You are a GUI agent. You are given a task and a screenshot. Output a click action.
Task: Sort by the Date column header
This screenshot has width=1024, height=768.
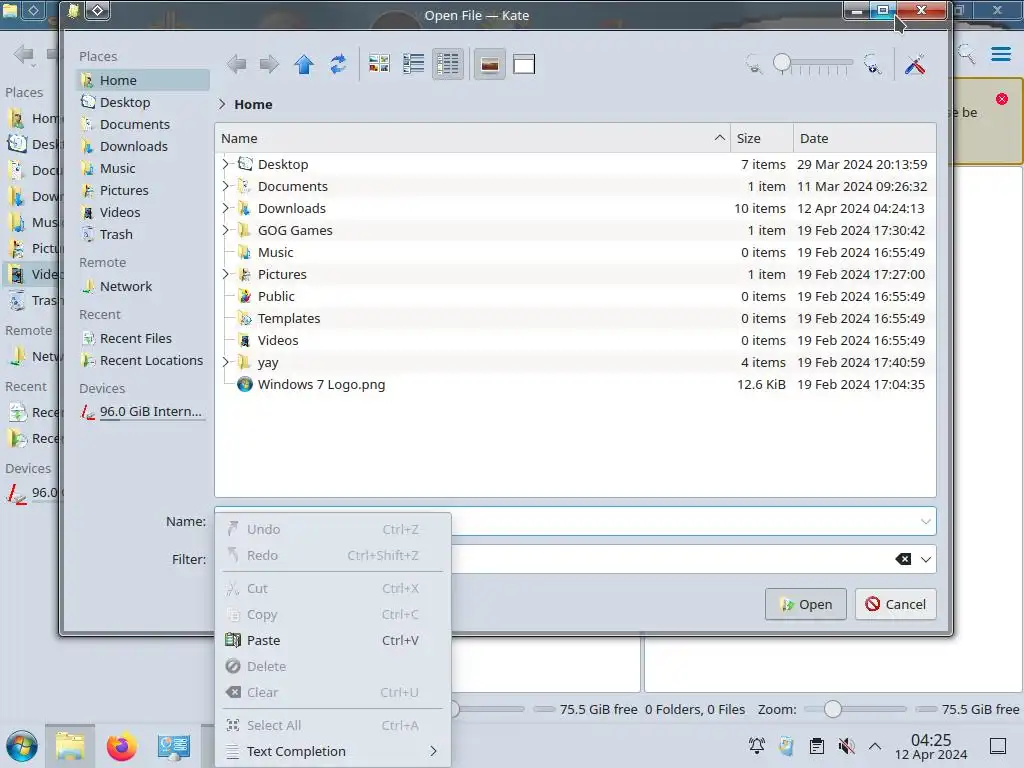(865, 138)
